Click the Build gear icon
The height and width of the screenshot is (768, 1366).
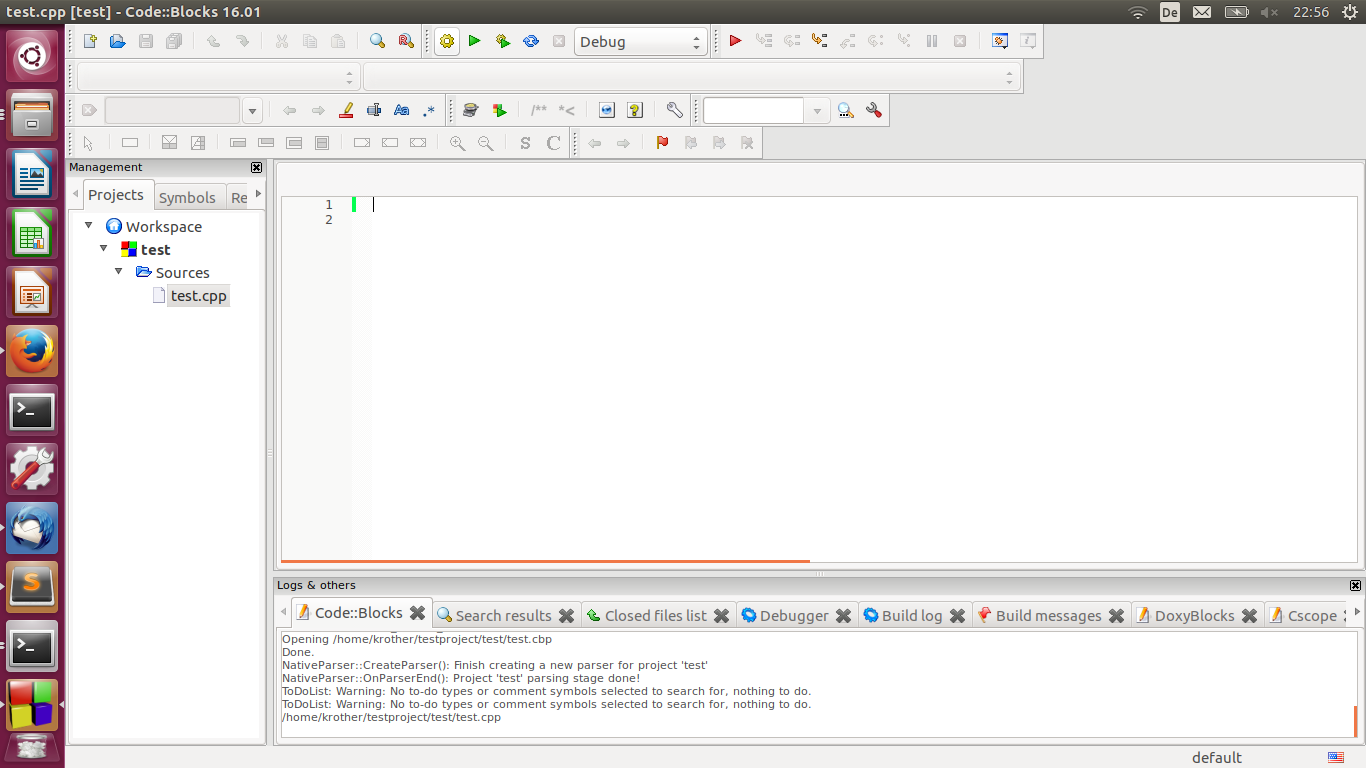tap(446, 41)
